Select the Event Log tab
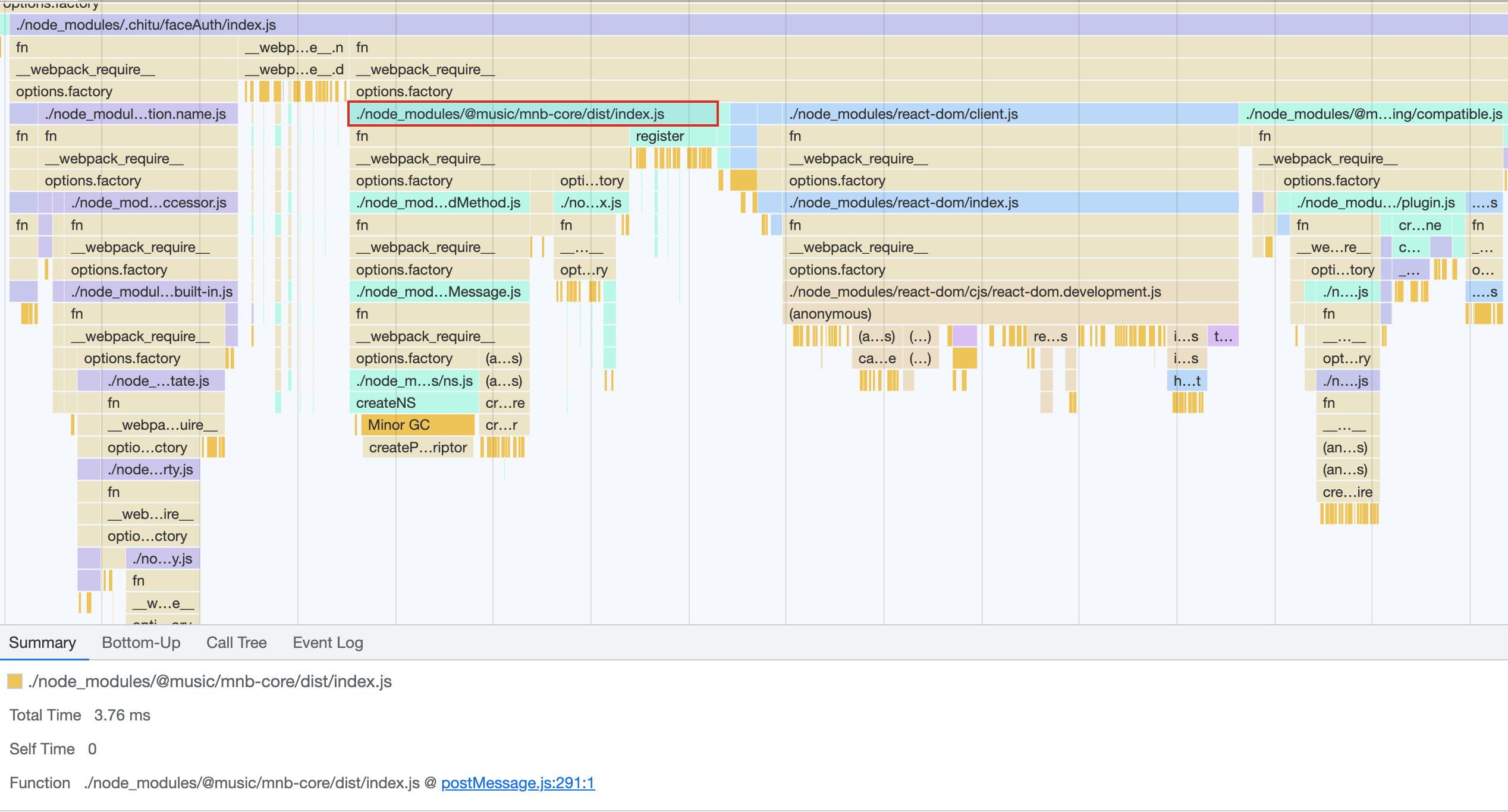This screenshot has height=812, width=1508. [x=328, y=643]
